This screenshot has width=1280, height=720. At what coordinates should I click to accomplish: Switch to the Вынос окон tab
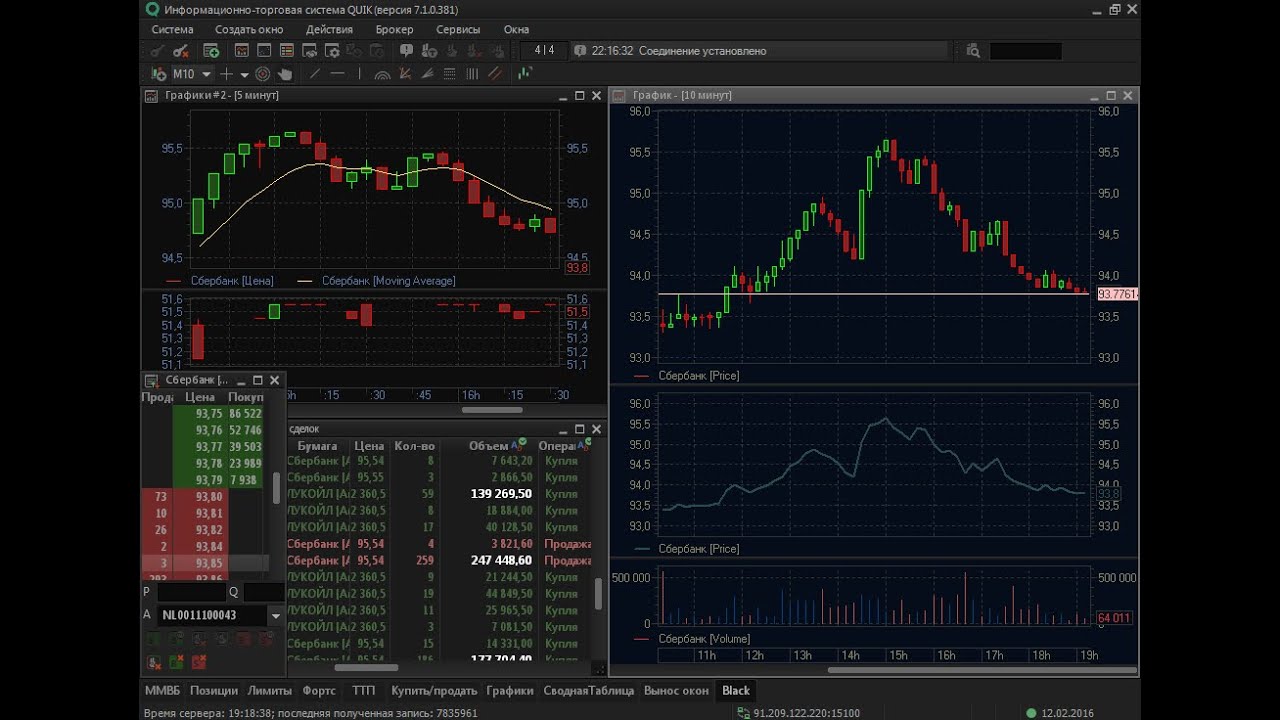pyautogui.click(x=676, y=691)
